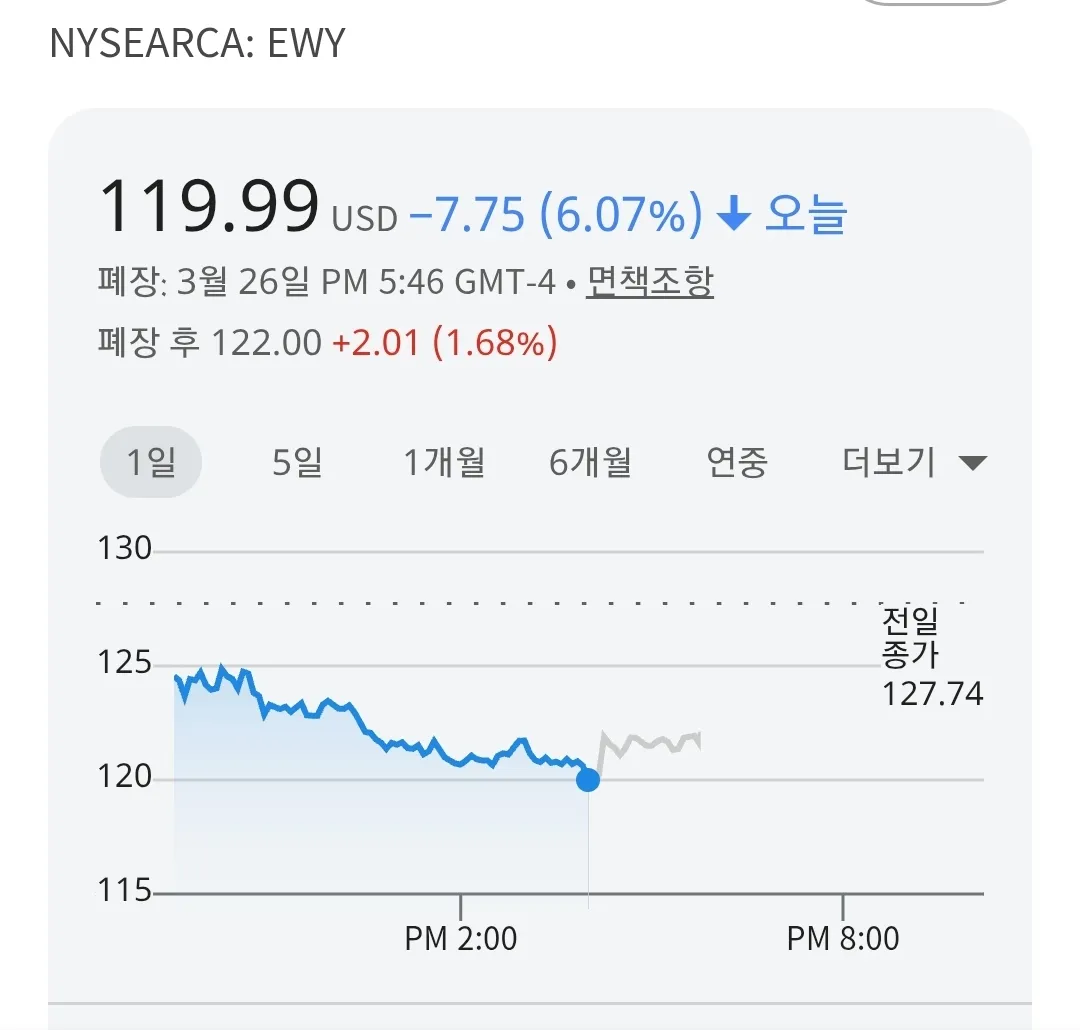The width and height of the screenshot is (1080, 1030).
Task: Click the blue −7.75 (6.07%) change
Action: coord(555,214)
